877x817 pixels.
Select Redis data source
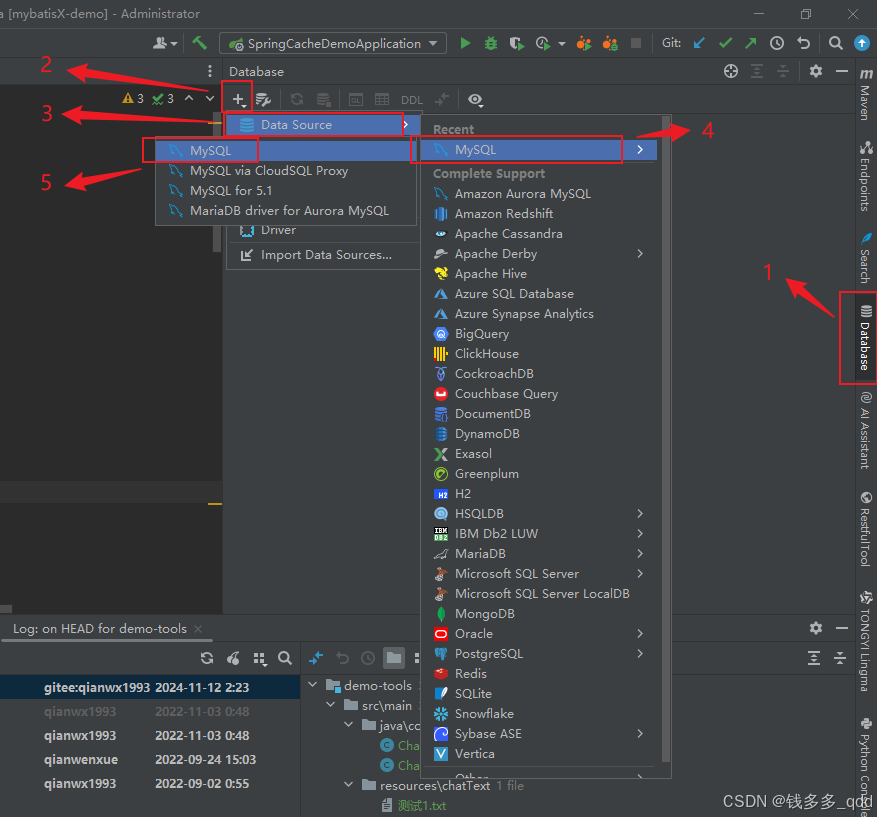(538, 673)
